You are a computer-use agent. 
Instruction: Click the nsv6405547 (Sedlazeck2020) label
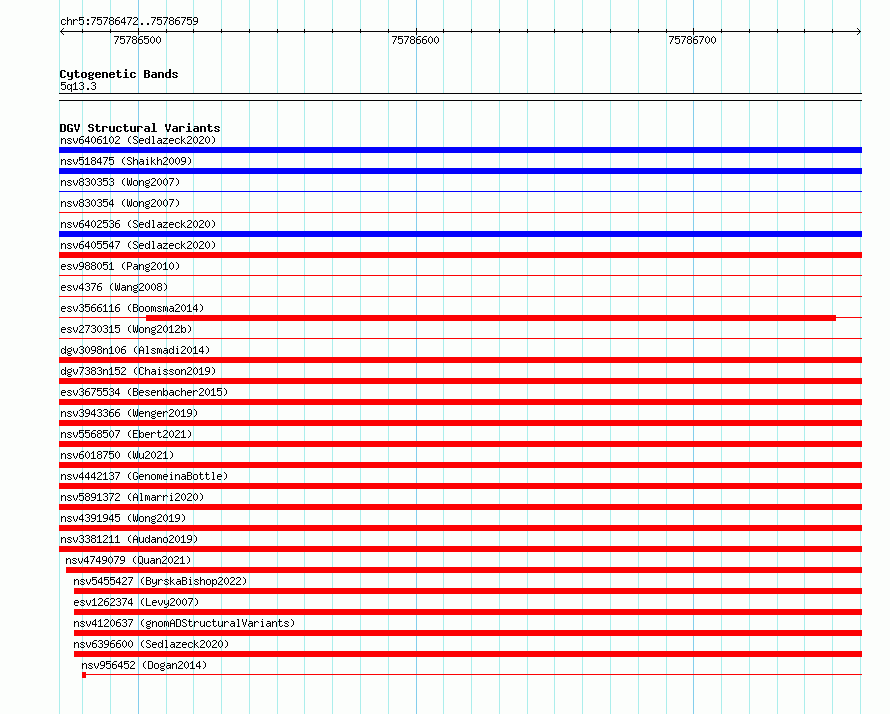138,245
